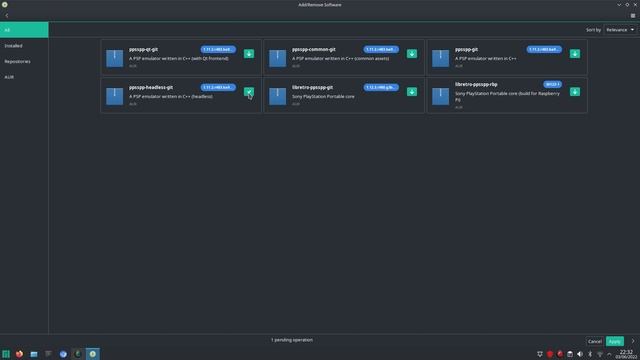
Task: Open Bluetooth settings in system tray
Action: [x=590, y=354]
